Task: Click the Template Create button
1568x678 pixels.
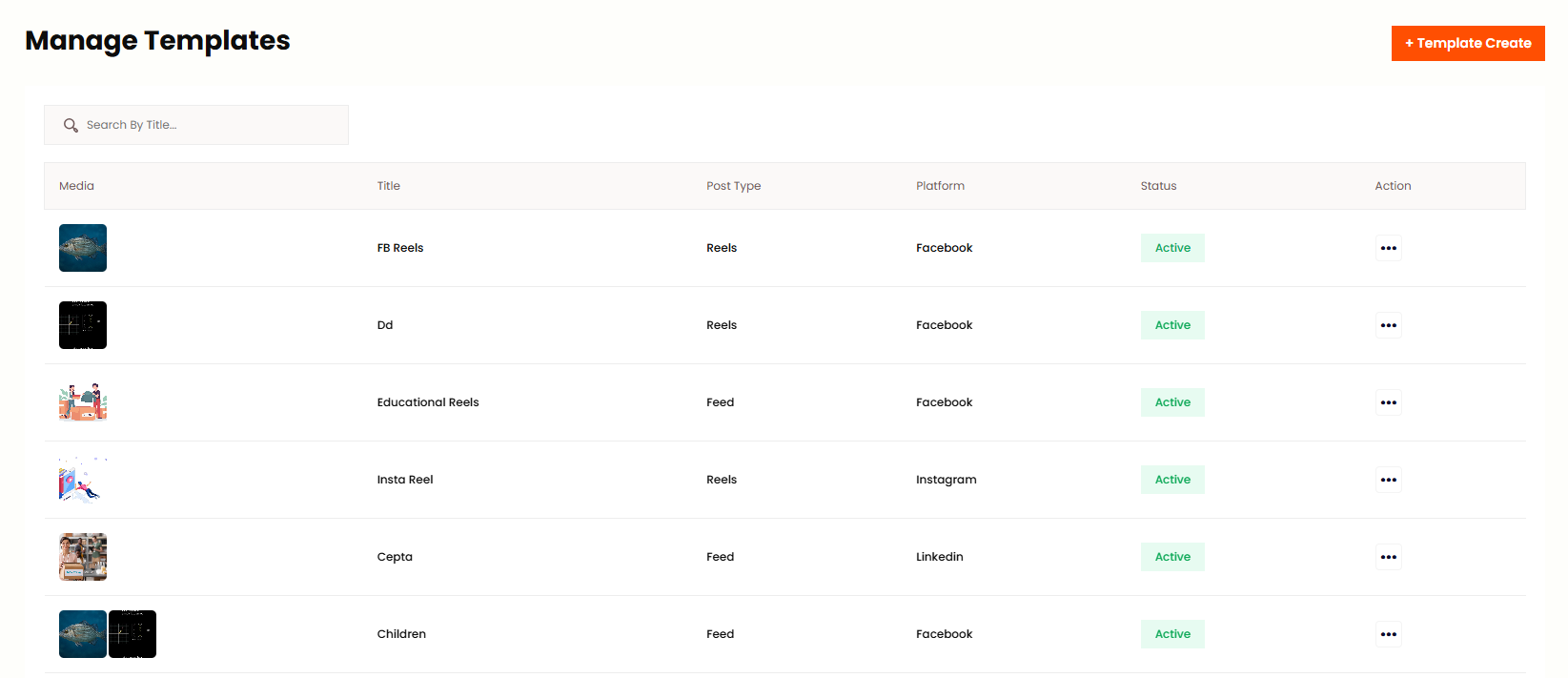Action: pos(1467,43)
